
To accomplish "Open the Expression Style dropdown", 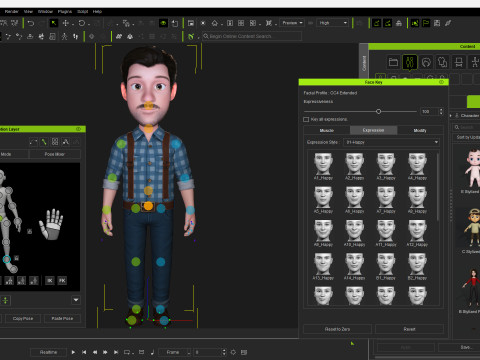I will coord(392,142).
